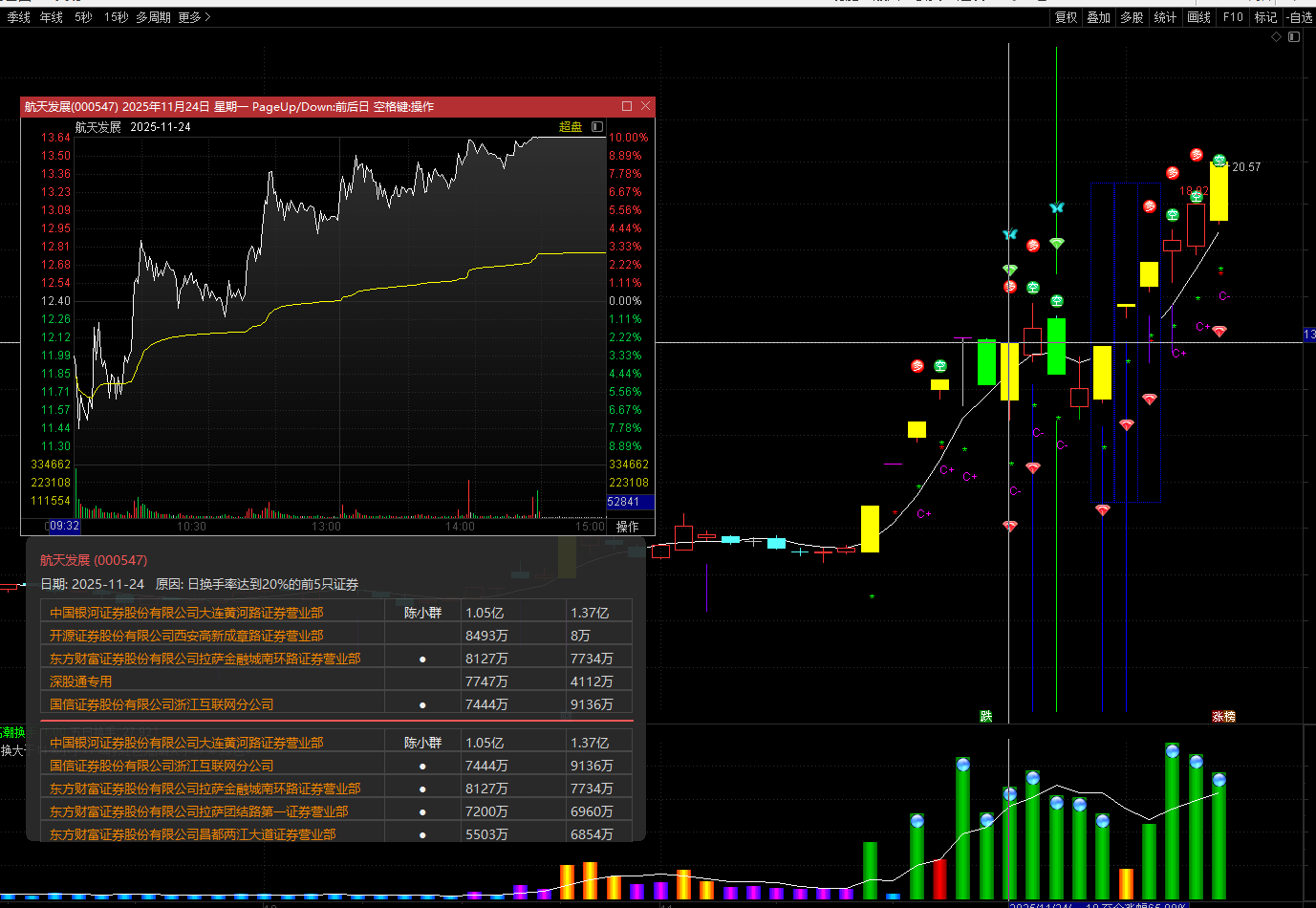Viewport: 1316px width, 908px height.
Task: Open the 画线 drawing tools
Action: coord(1198,17)
